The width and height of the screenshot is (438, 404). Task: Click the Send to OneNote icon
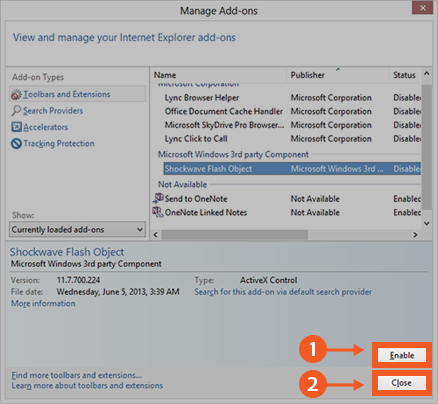point(158,198)
